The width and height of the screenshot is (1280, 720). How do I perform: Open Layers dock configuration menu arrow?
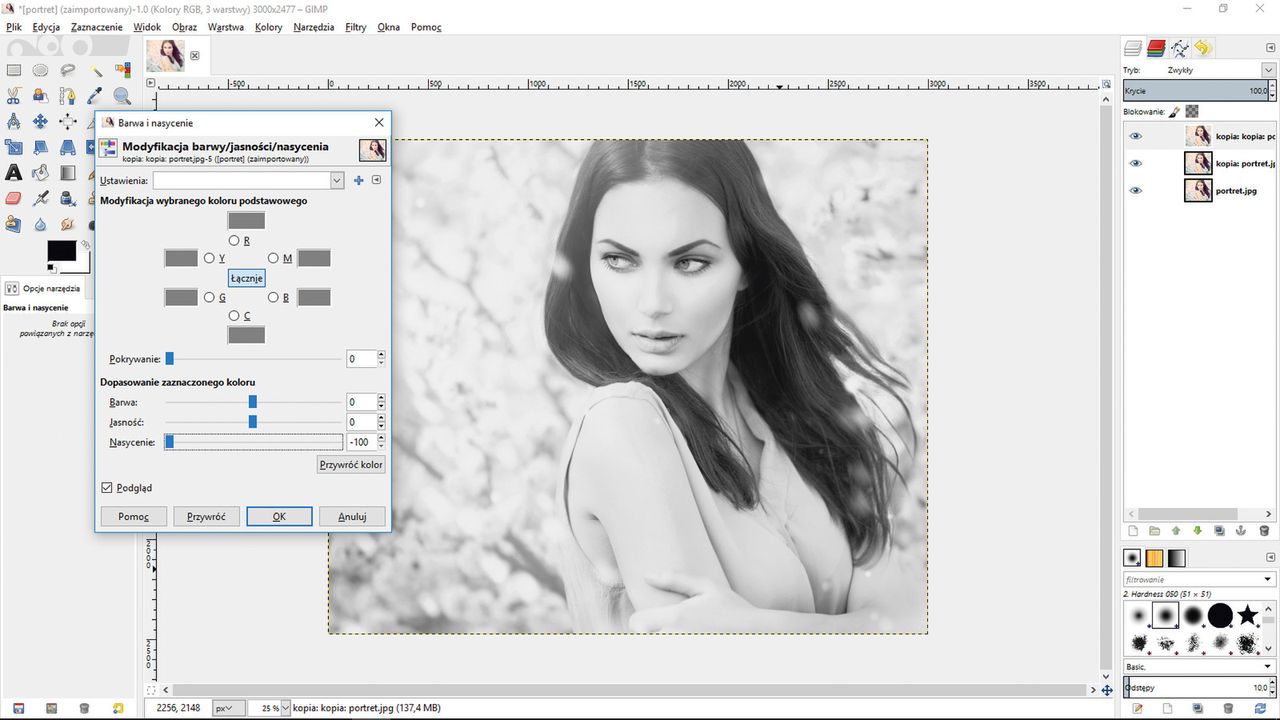click(x=1270, y=48)
